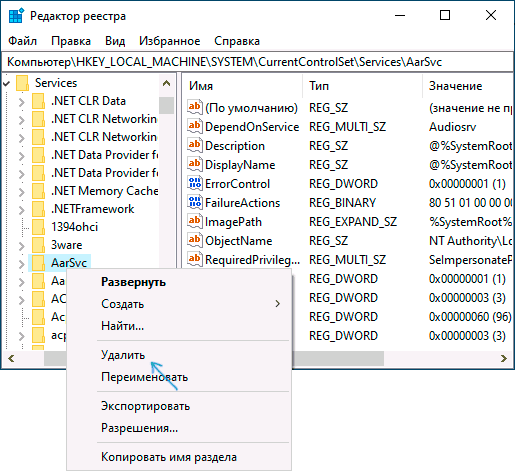Select the ImagePath value name
Image resolution: width=515 pixels, height=471 pixels.
pos(233,222)
